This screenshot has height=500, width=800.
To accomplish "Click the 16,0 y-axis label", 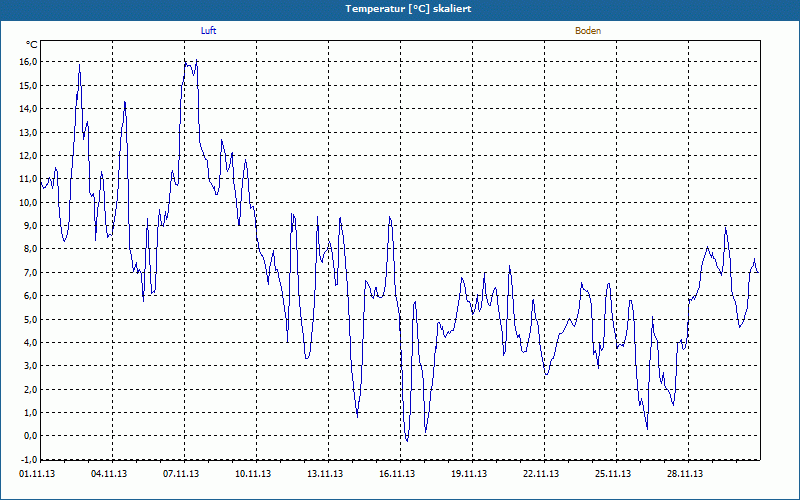I will (x=28, y=62).
